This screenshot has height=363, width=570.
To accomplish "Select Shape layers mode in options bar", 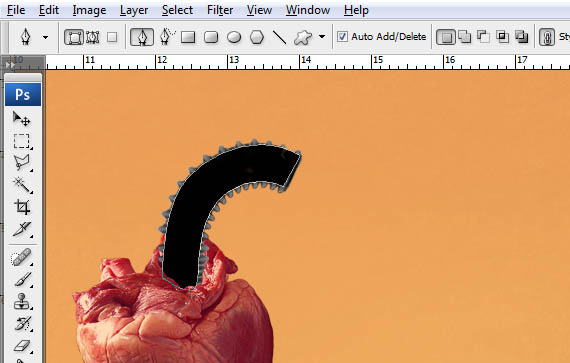I will [74, 37].
